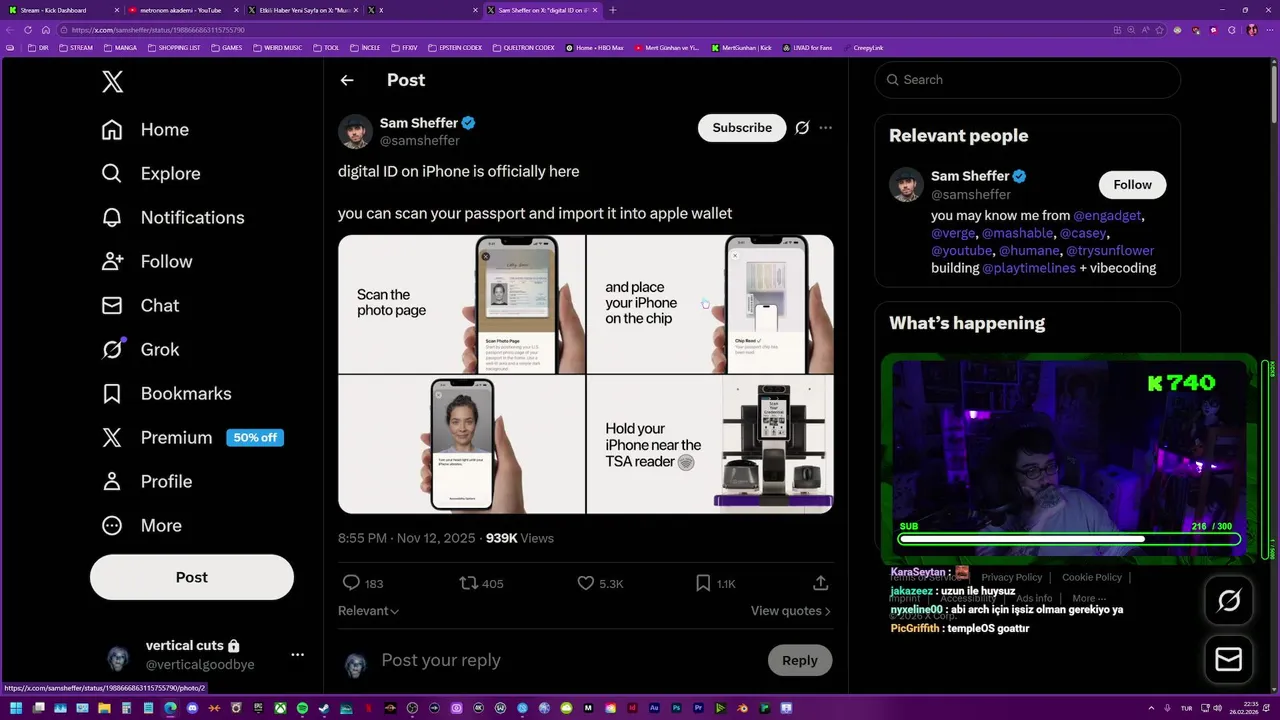Click the Reply button
This screenshot has height=720, width=1280.
click(800, 660)
